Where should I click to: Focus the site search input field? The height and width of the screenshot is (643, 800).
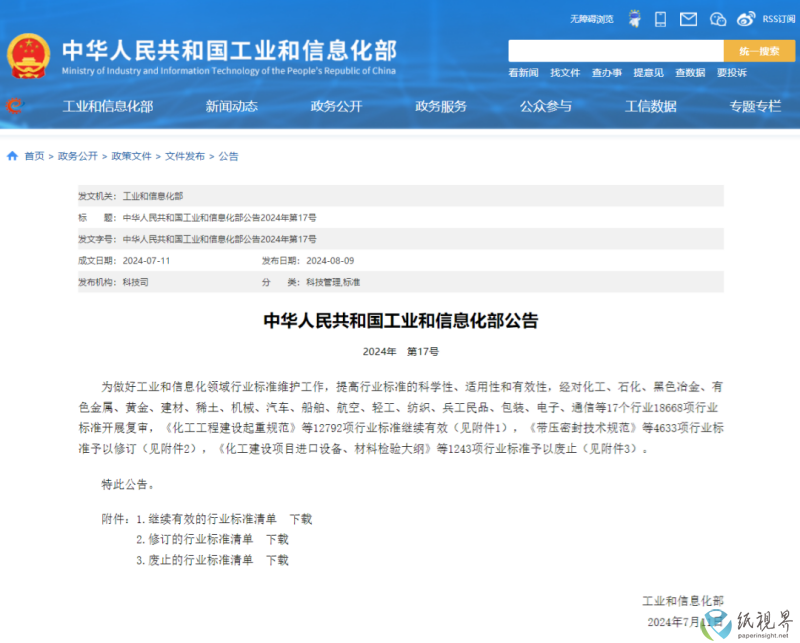click(x=616, y=51)
